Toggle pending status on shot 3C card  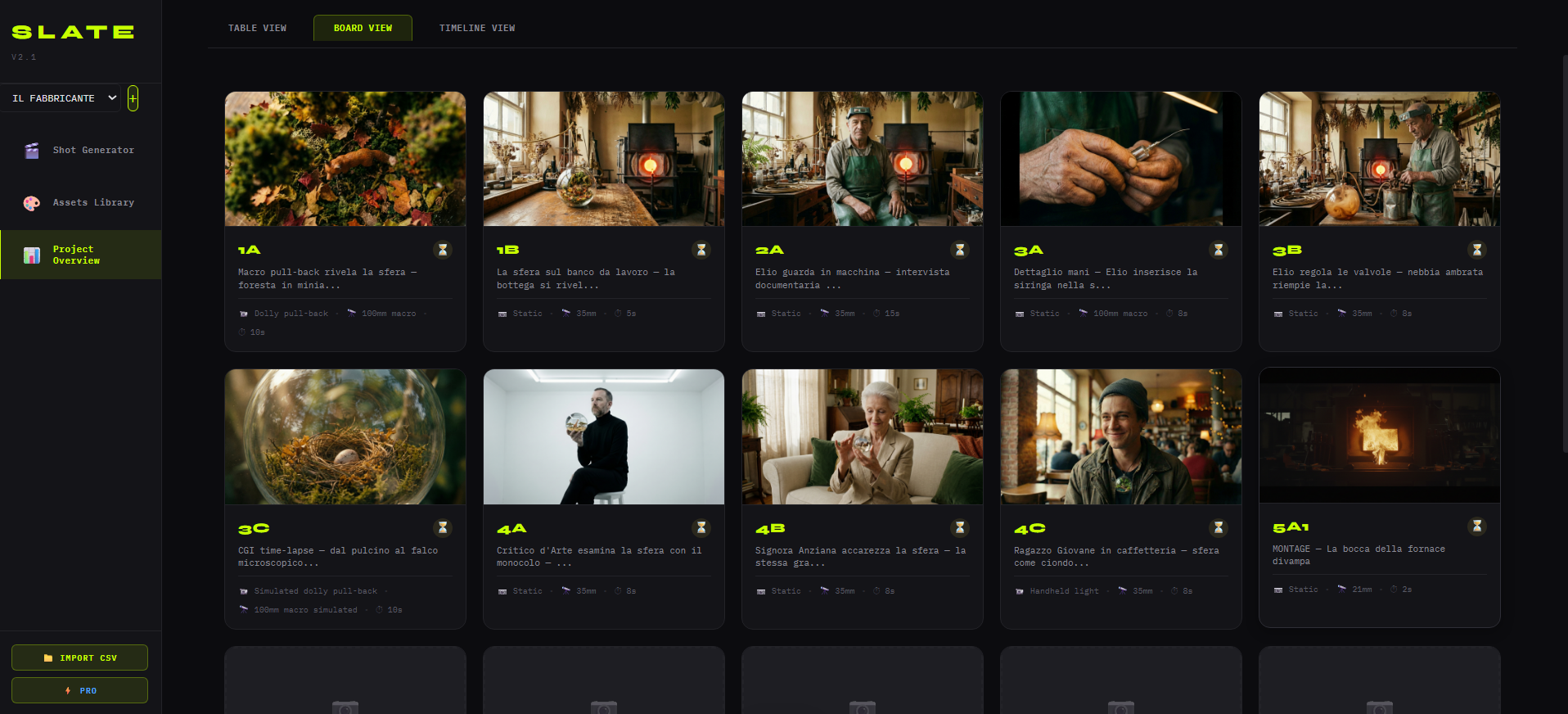click(443, 528)
